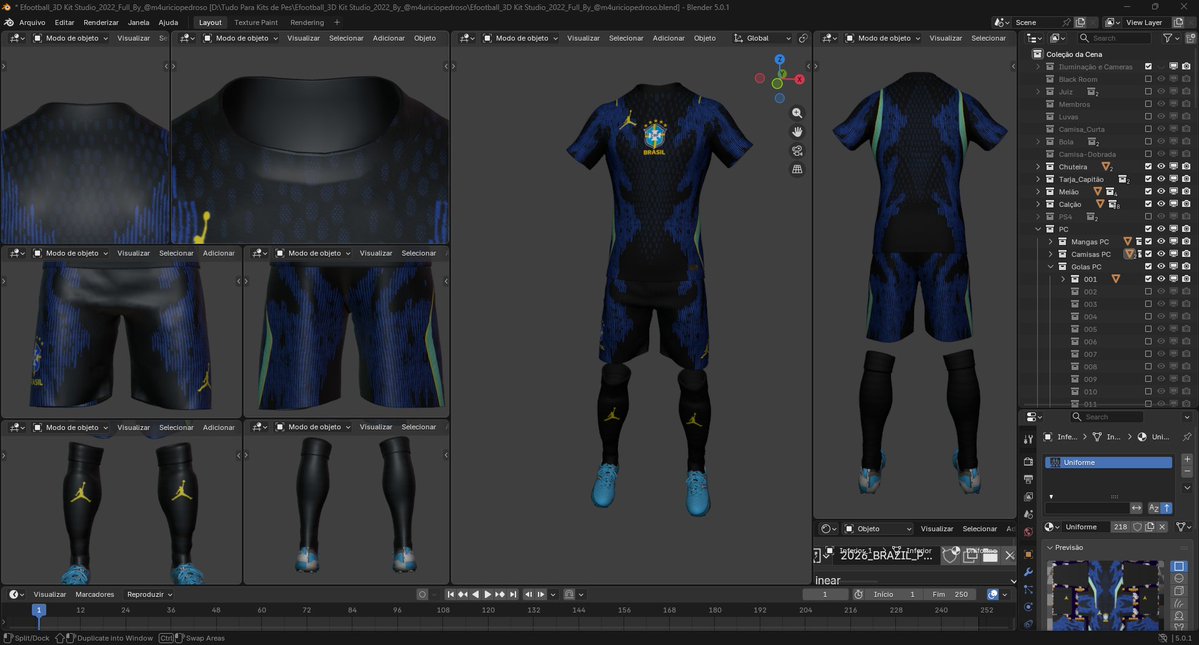Open Renderizar menu

point(101,22)
